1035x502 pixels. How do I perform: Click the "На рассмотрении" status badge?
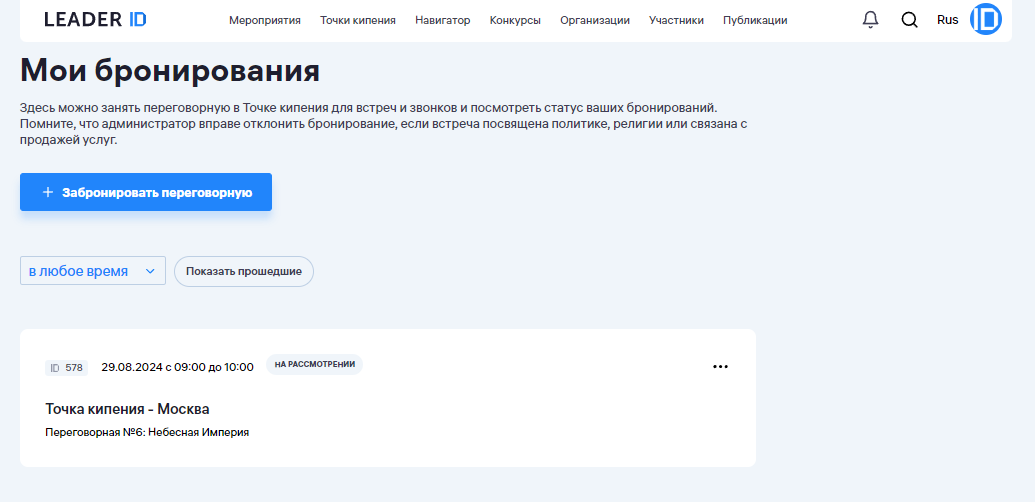point(314,365)
